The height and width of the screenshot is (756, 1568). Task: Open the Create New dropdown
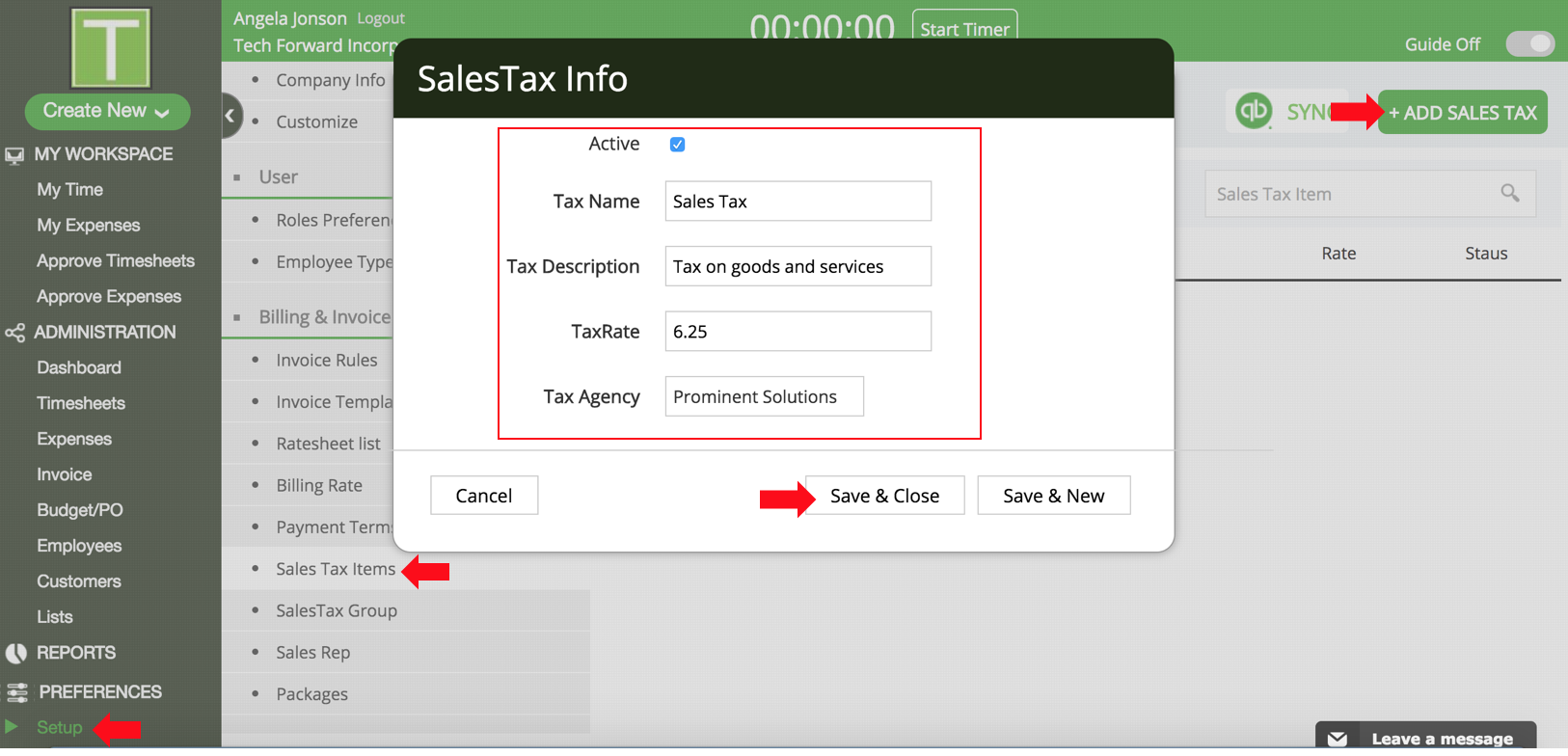107,111
